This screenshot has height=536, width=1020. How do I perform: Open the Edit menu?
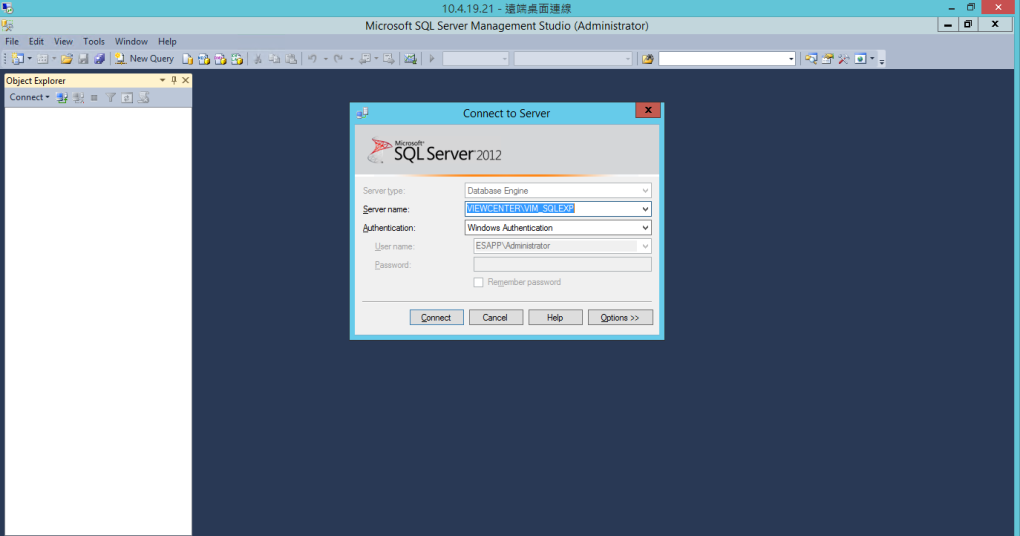click(36, 41)
